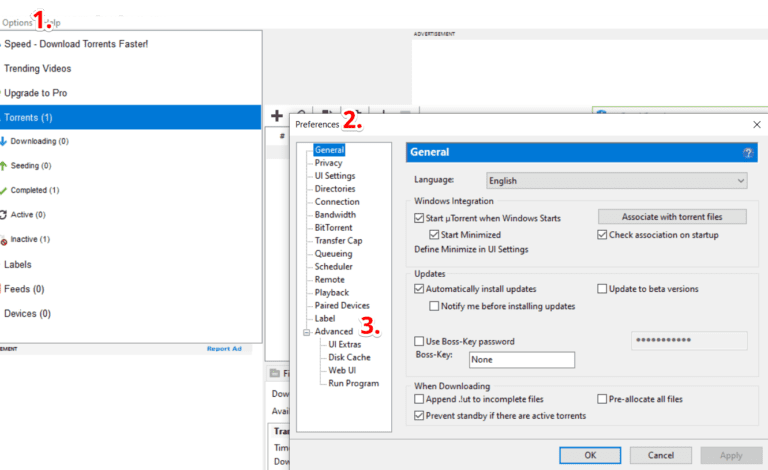
Task: Select Remote in preferences tree
Action: (330, 280)
